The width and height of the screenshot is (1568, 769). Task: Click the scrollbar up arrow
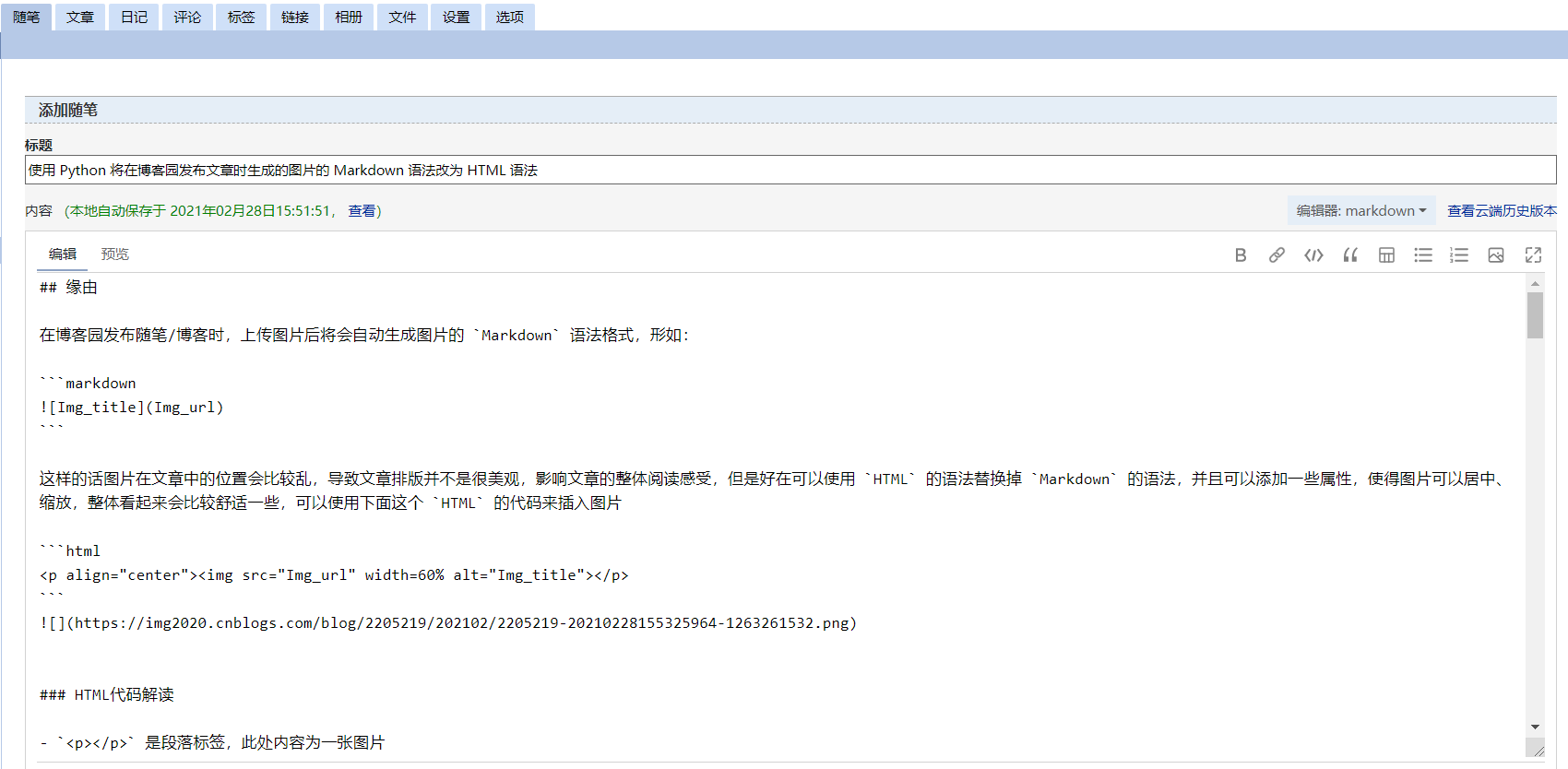[x=1535, y=282]
